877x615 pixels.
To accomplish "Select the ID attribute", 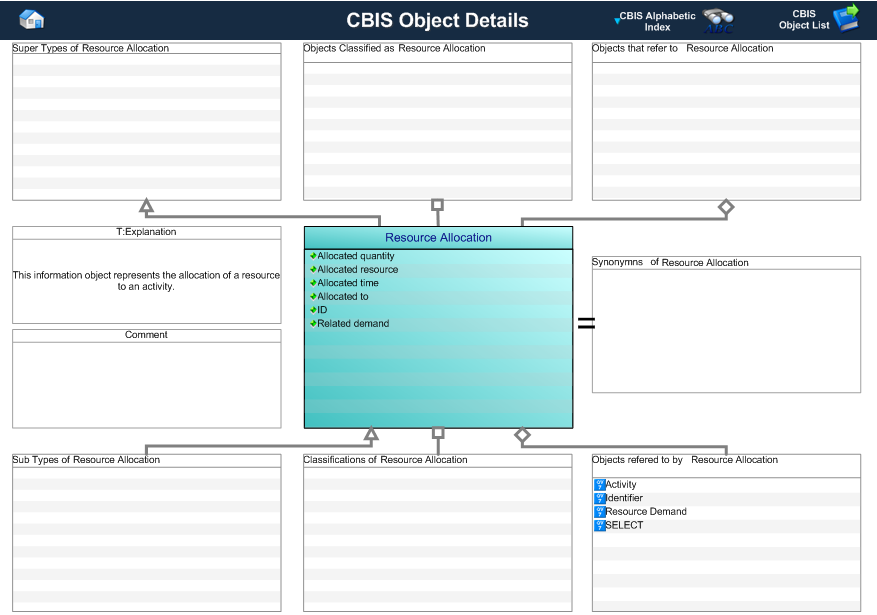I will click(322, 310).
